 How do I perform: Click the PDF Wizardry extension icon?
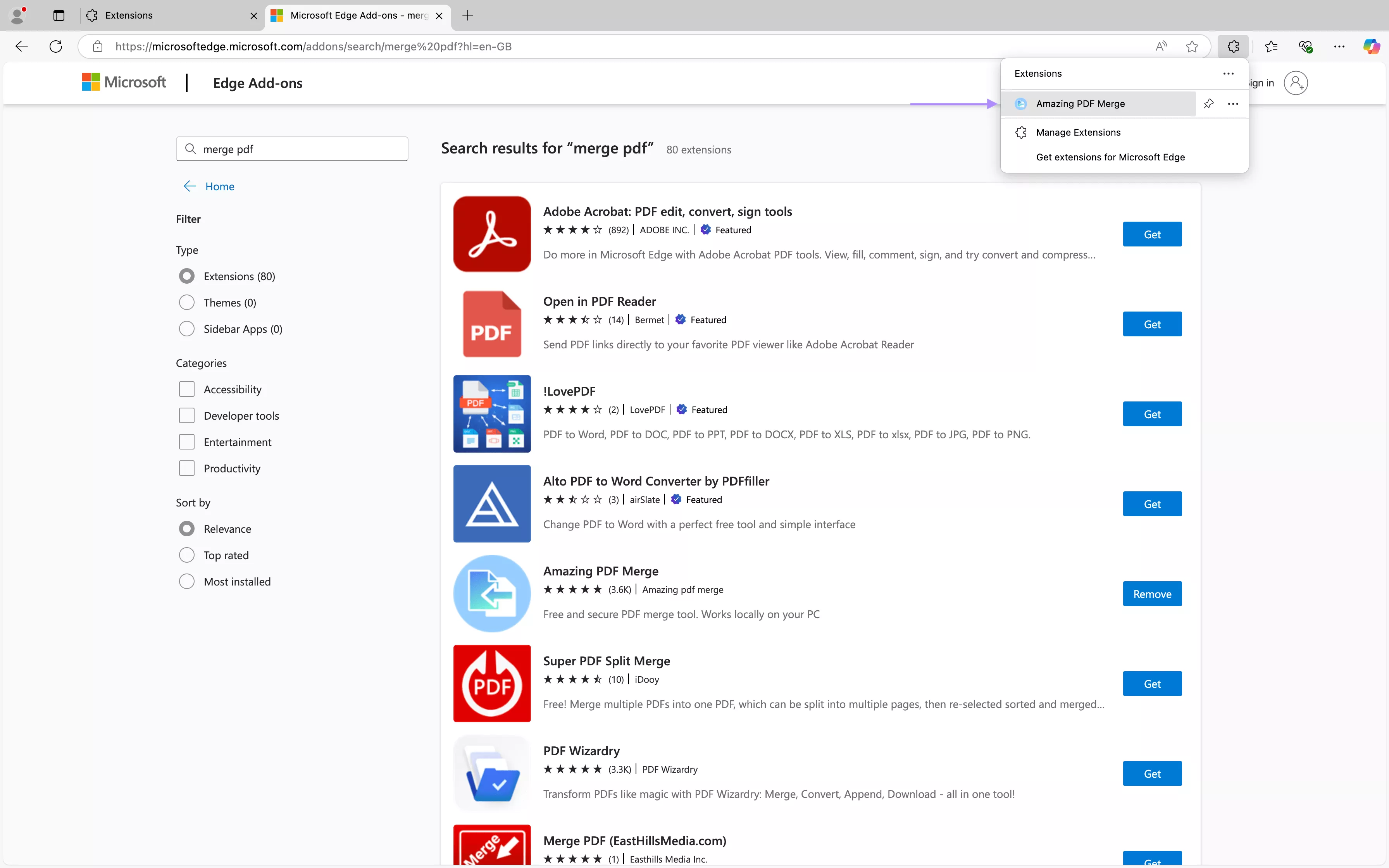coord(491,773)
